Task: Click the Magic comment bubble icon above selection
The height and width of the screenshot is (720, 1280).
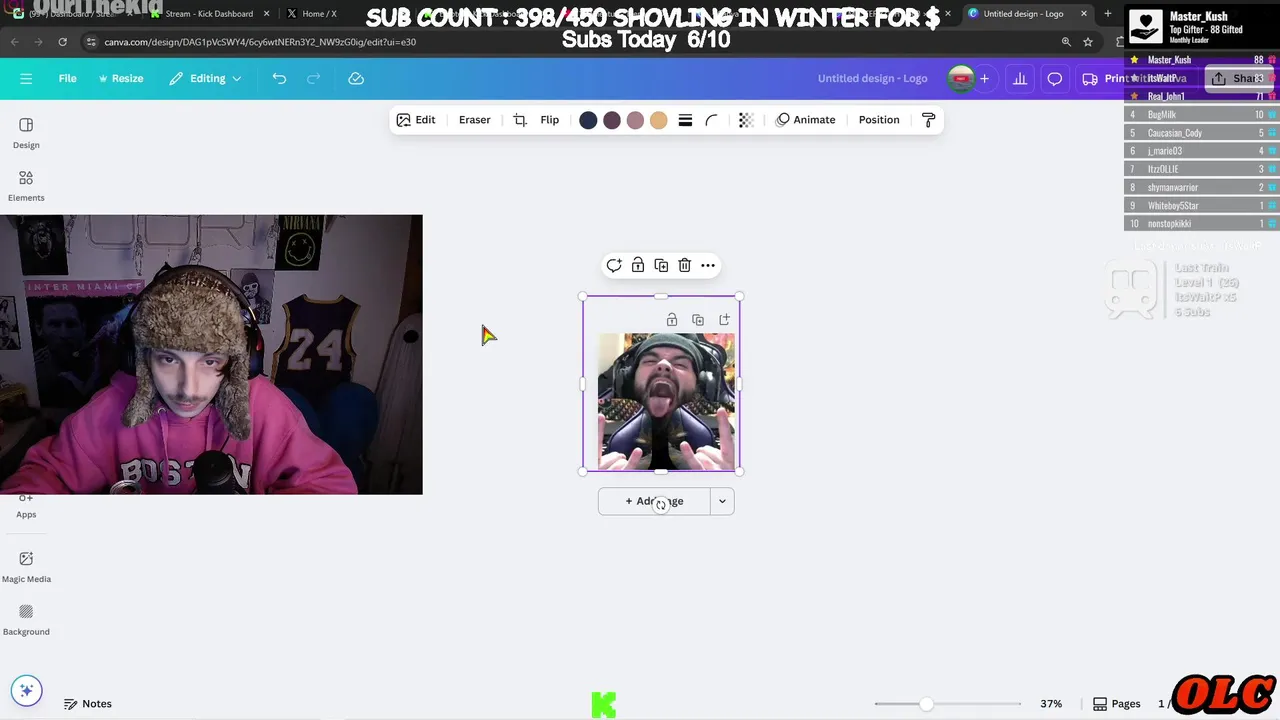Action: 614,265
